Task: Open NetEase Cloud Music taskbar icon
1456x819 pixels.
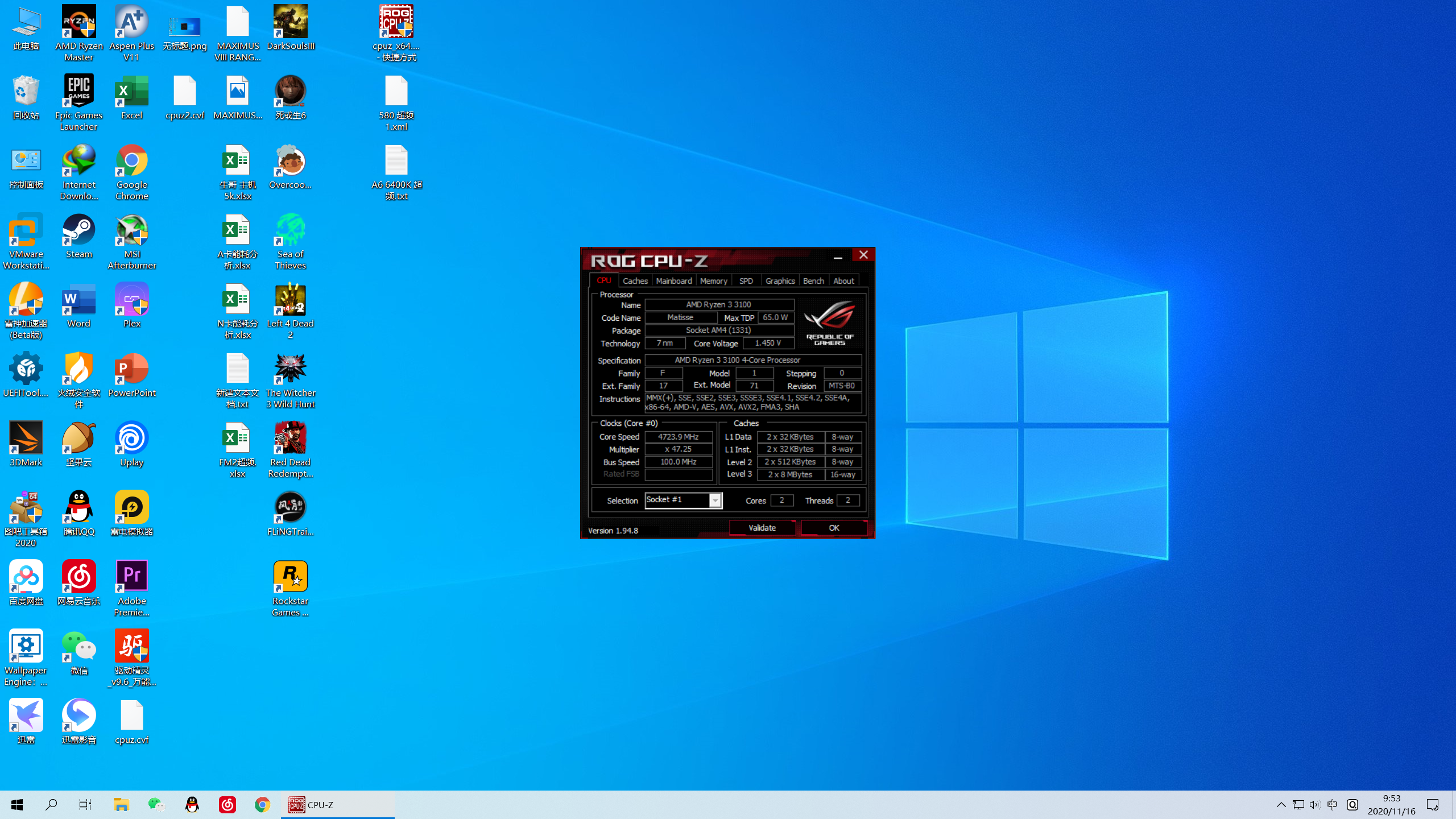Action: (227, 805)
